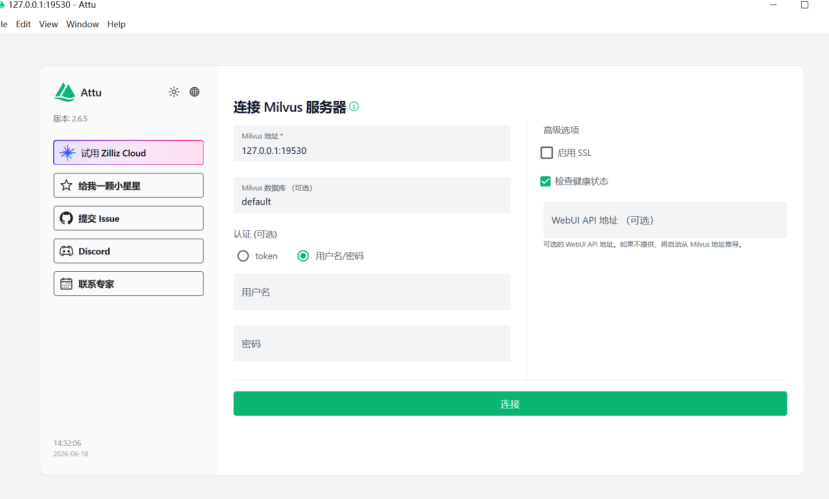Image resolution: width=829 pixels, height=499 pixels.
Task: Open the Edit menu
Action: [x=23, y=24]
